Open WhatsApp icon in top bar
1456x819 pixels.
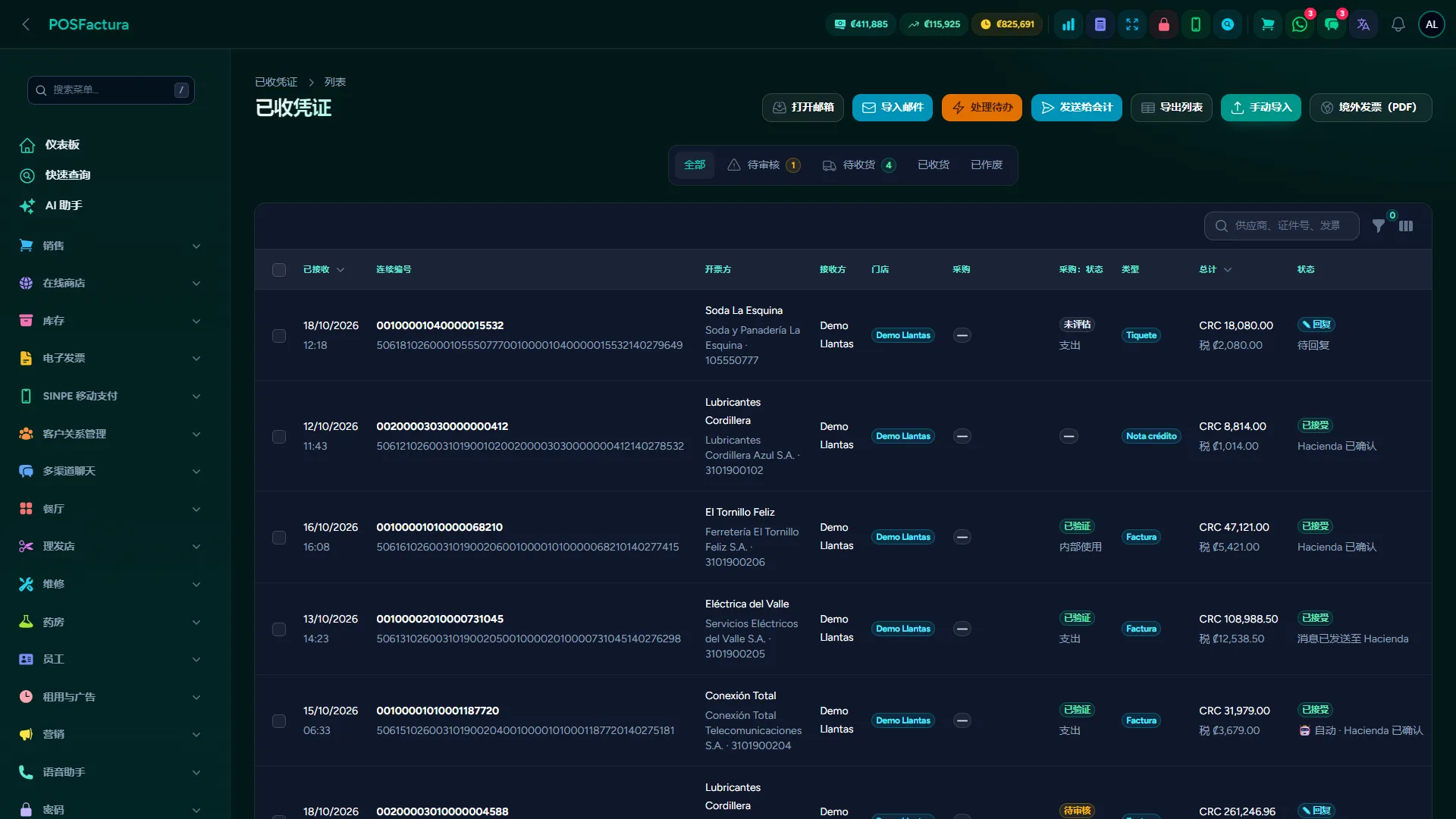click(1300, 24)
